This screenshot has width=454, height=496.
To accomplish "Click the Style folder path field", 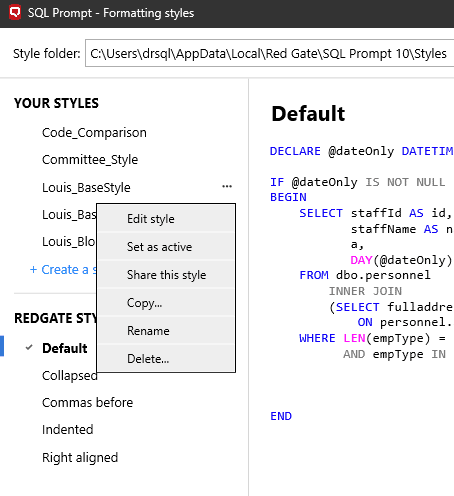I will pos(269,53).
